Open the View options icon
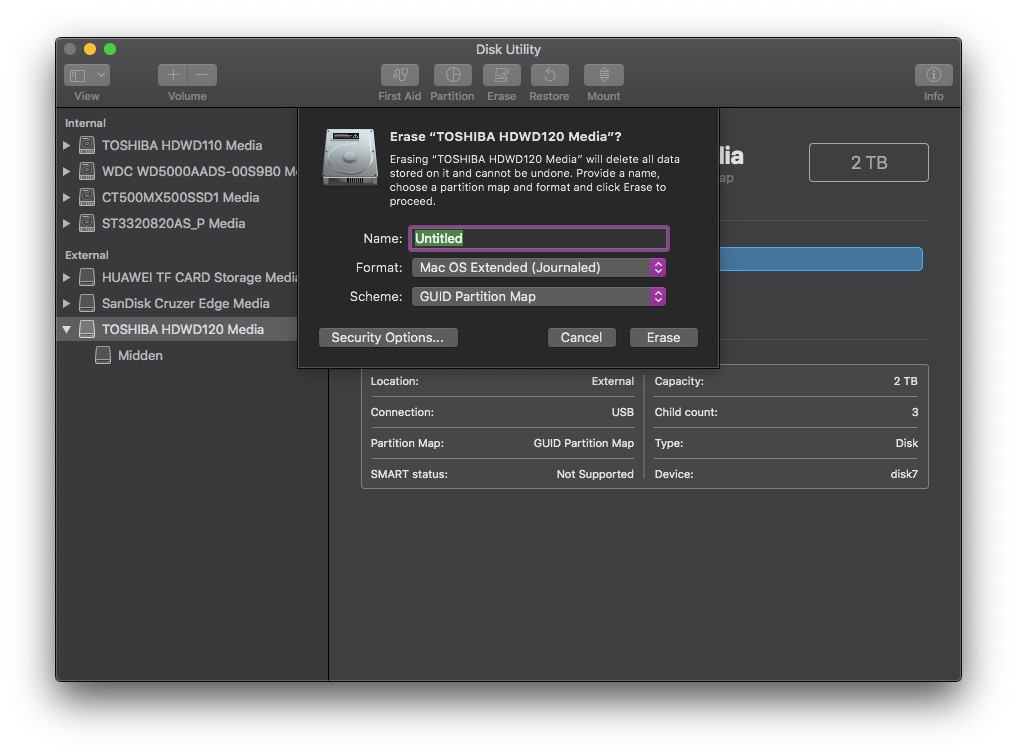Image resolution: width=1017 pixels, height=755 pixels. coord(86,74)
